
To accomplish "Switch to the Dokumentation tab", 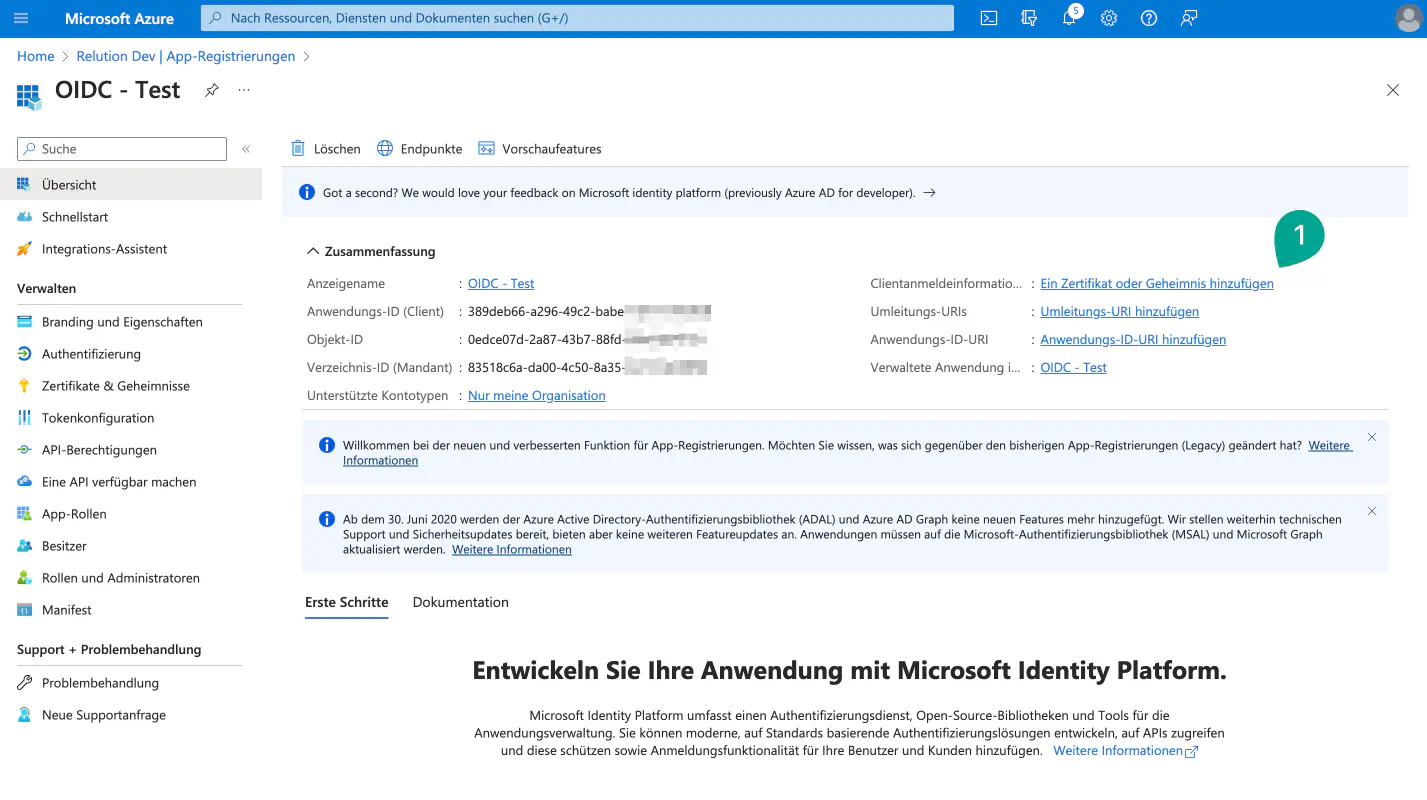I will (460, 602).
